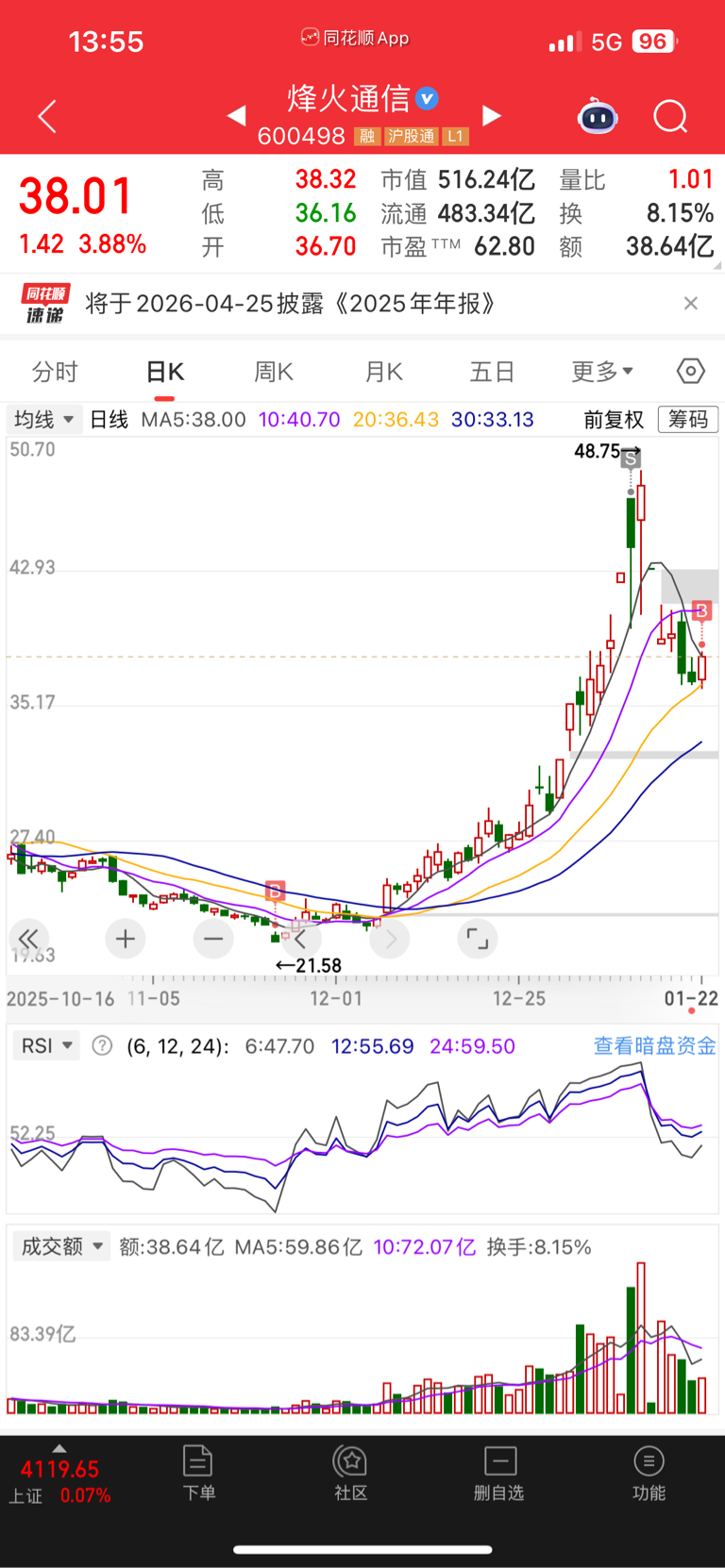Open the 均线 indicator dropdown
The image size is (725, 1568).
pyautogui.click(x=43, y=419)
